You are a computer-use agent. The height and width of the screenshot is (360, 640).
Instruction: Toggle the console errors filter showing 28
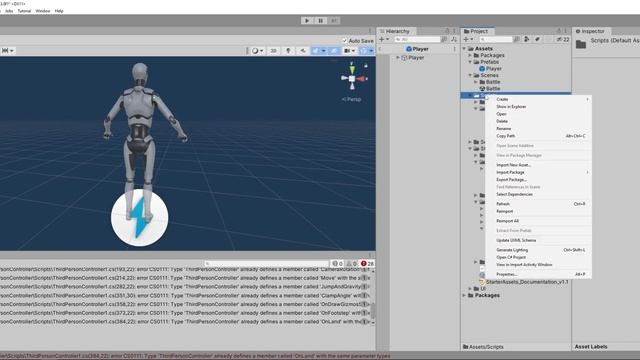pos(367,264)
